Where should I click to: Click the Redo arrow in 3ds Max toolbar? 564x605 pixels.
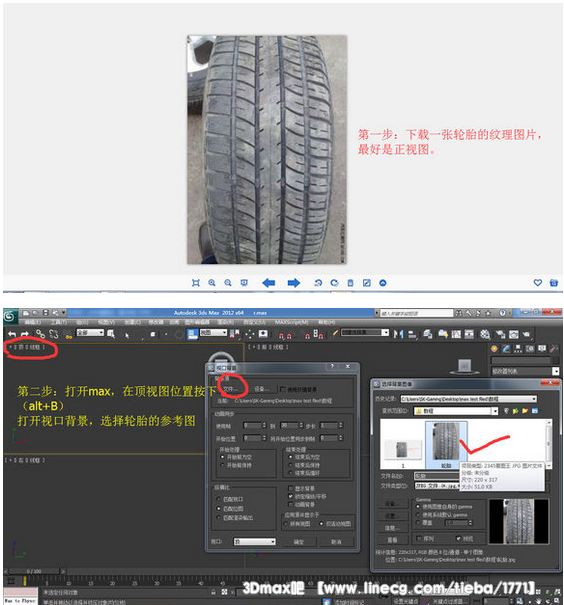coord(25,334)
